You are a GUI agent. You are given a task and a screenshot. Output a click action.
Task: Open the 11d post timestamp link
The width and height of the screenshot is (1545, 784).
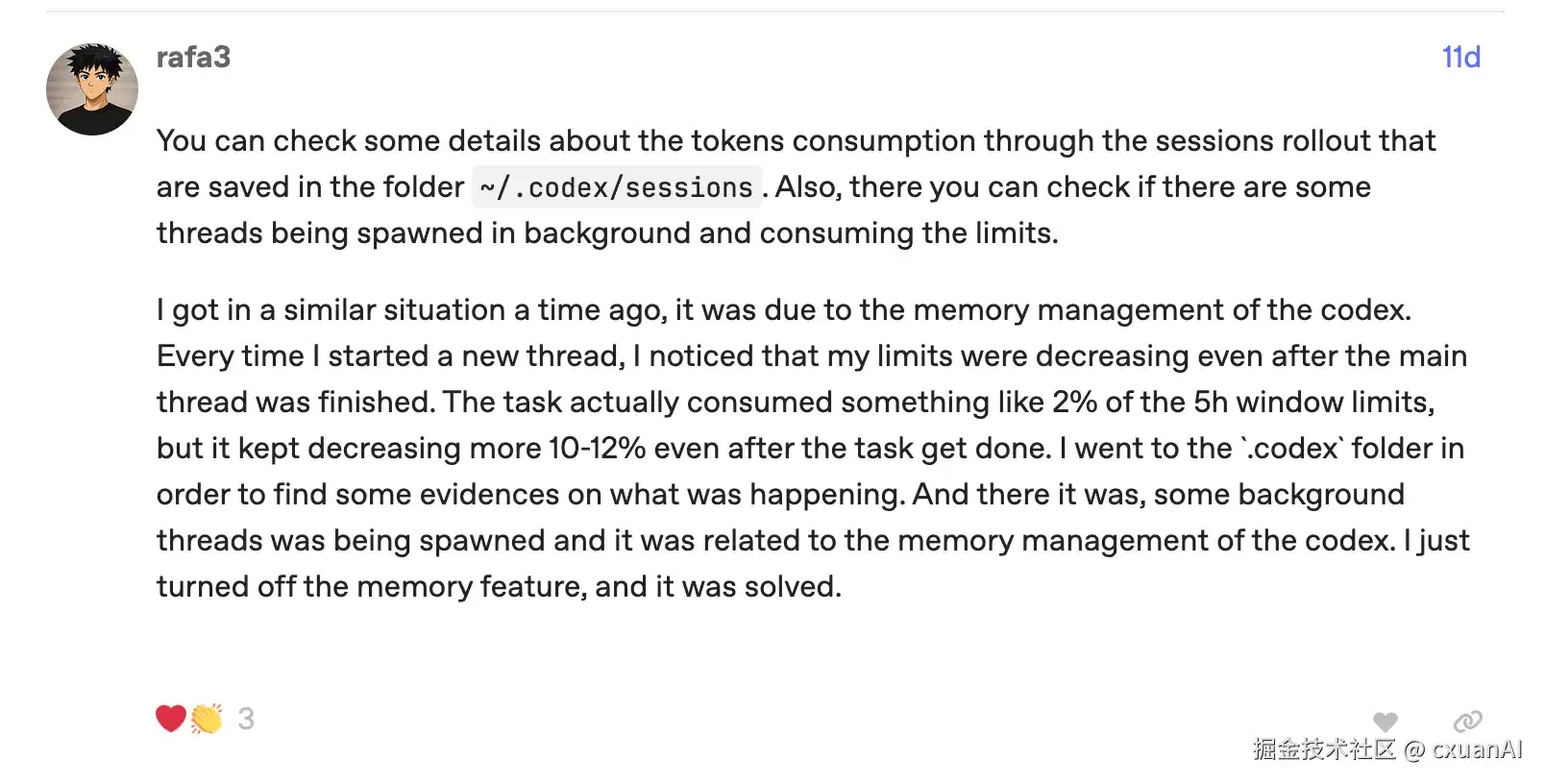click(1460, 58)
